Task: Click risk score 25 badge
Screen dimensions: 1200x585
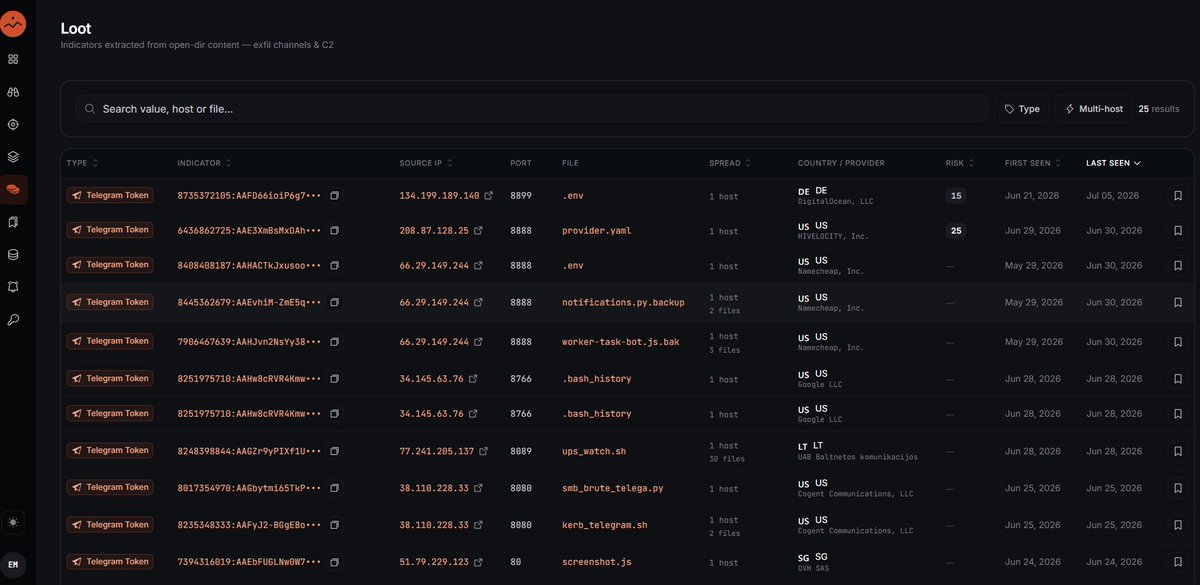Action: tap(956, 230)
